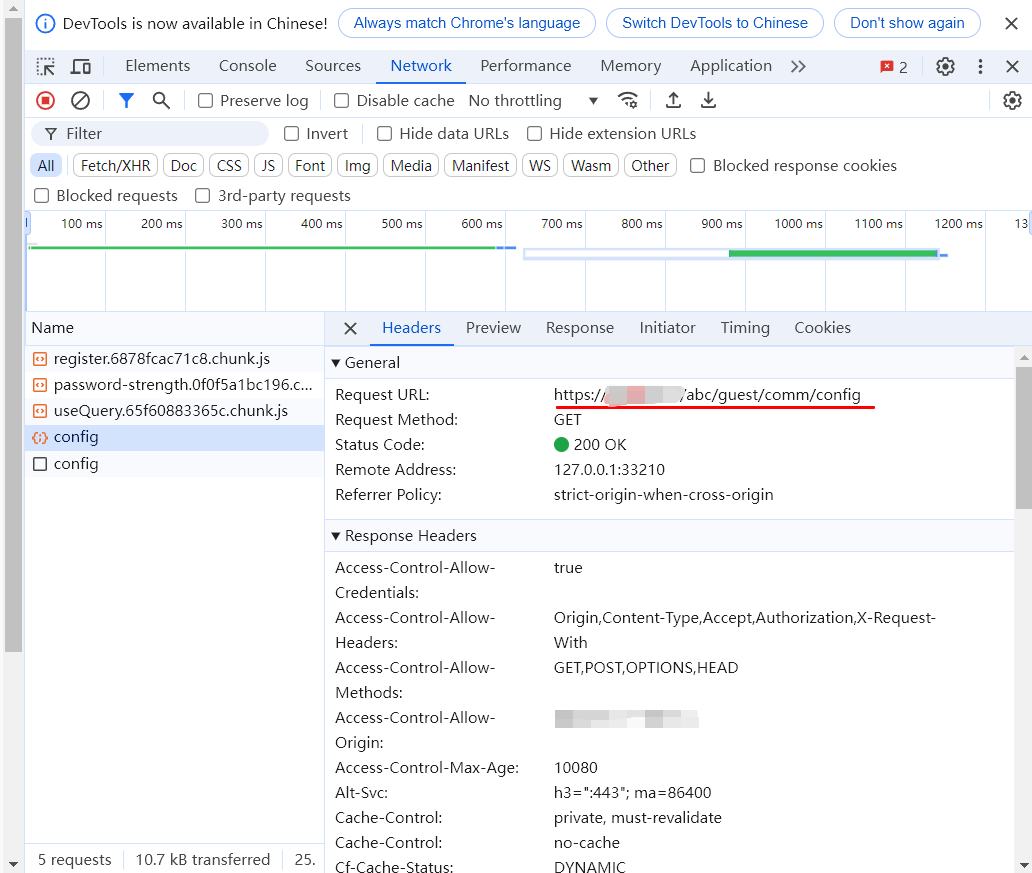Click the Import HAR file upload icon

(x=673, y=100)
